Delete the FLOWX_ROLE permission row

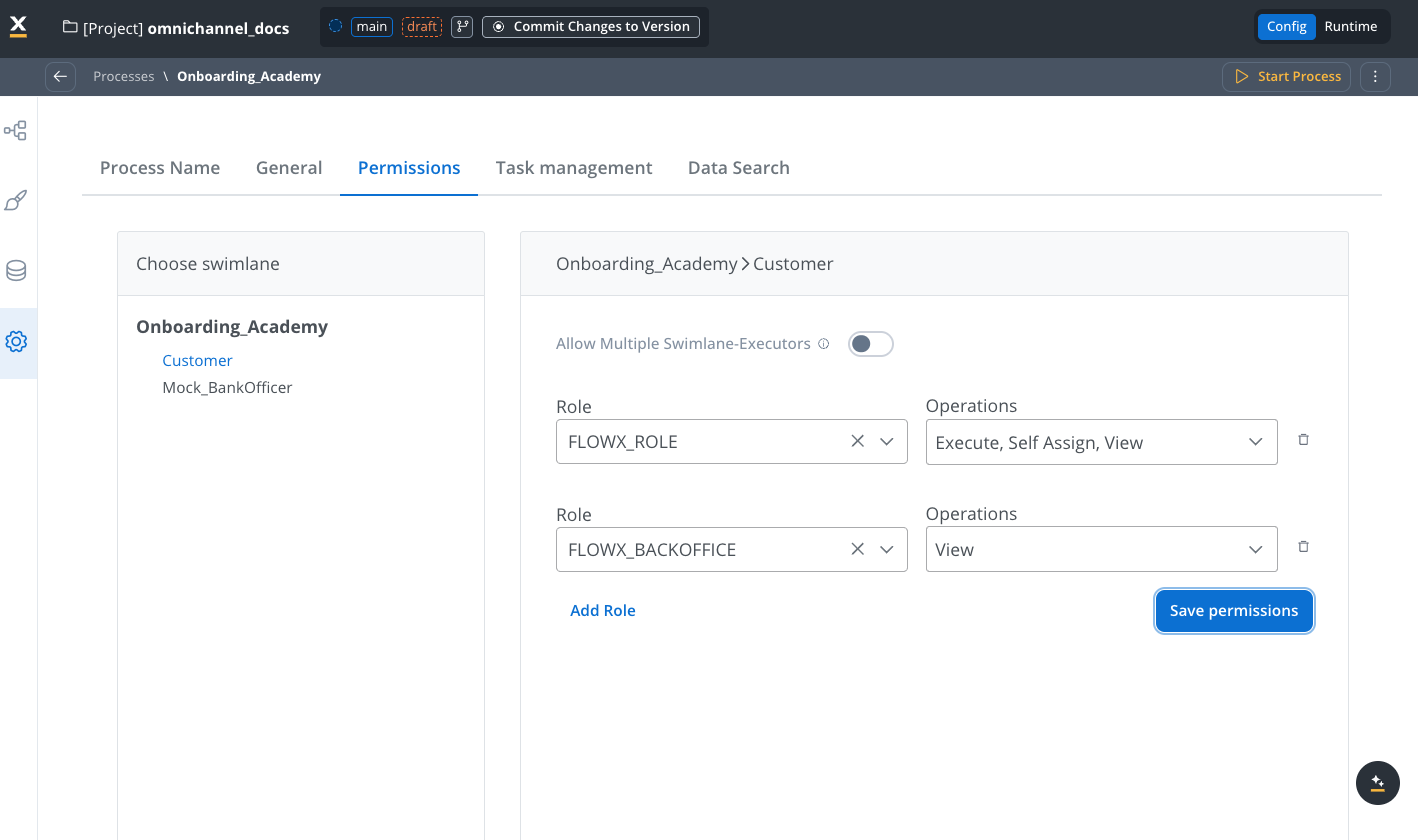(x=1303, y=440)
